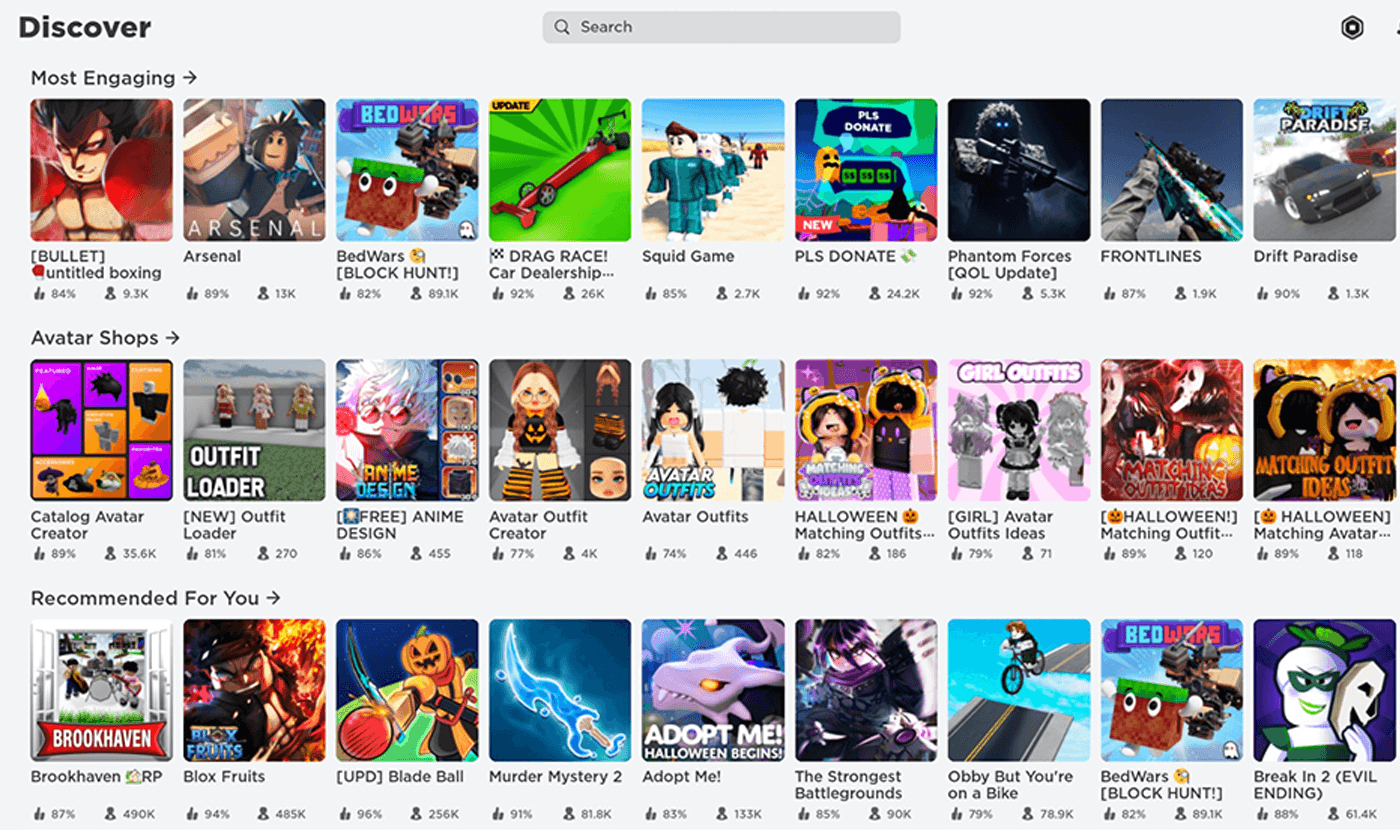Open the Drift Paradise game thumbnail
The height and width of the screenshot is (830, 1400).
click(x=1324, y=170)
